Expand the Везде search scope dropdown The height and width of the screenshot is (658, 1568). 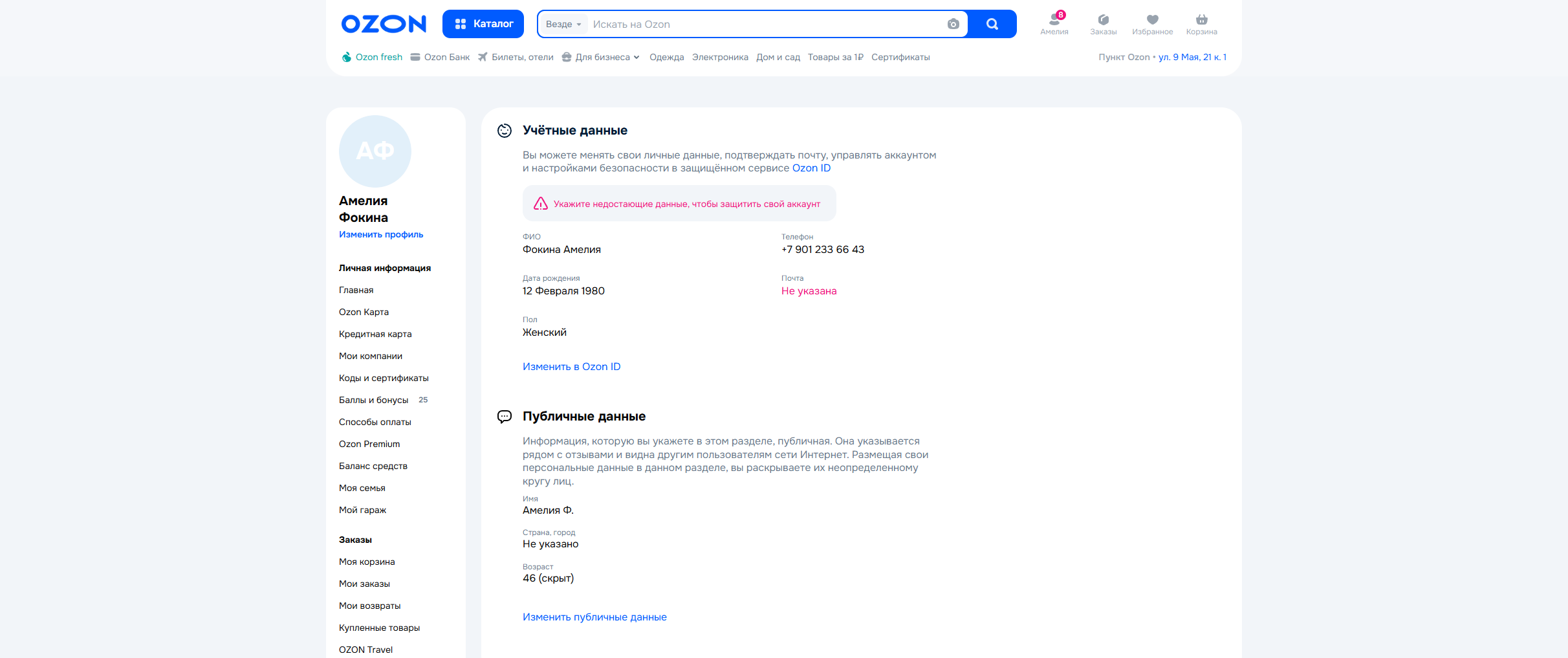point(563,24)
